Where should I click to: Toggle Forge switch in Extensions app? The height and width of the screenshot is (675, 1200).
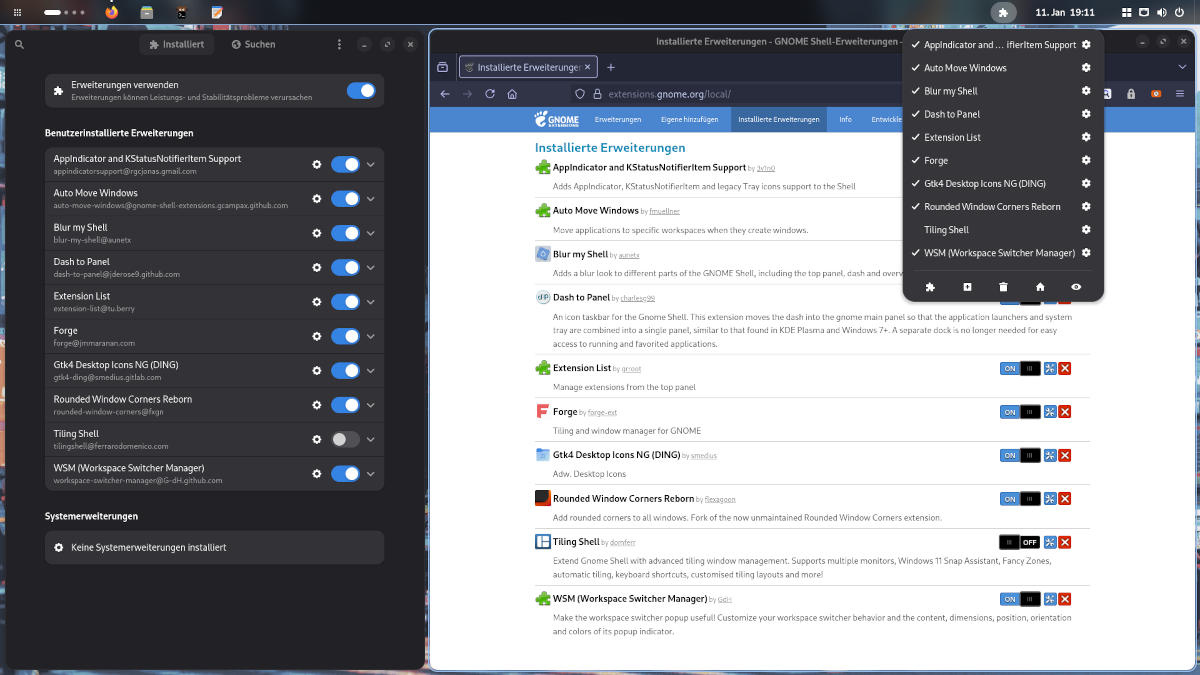pyautogui.click(x=345, y=336)
